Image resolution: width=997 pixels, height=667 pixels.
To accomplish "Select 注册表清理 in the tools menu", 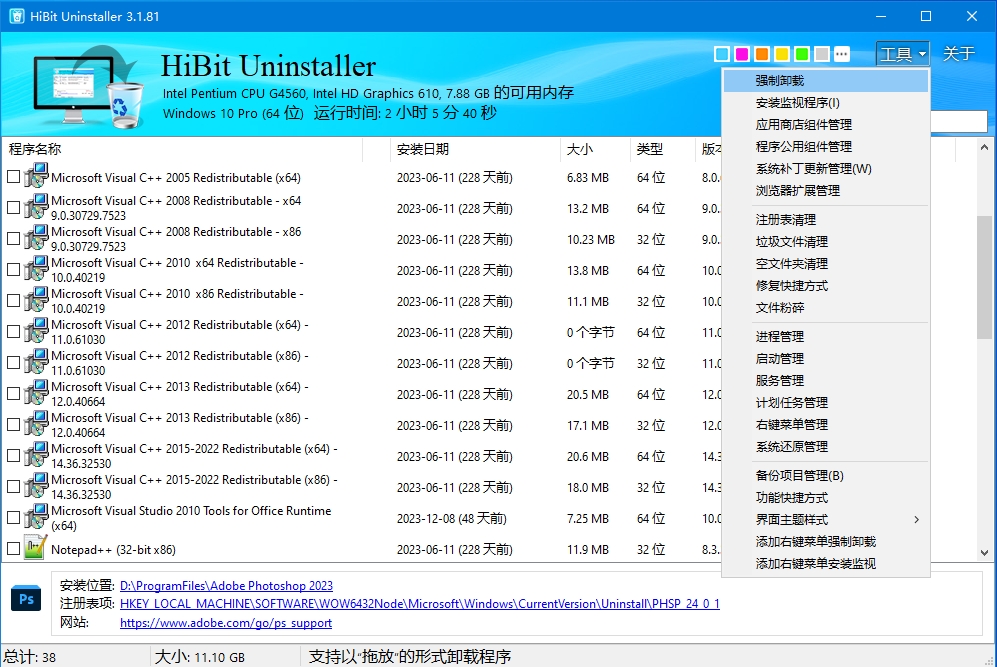I will pyautogui.click(x=786, y=220).
